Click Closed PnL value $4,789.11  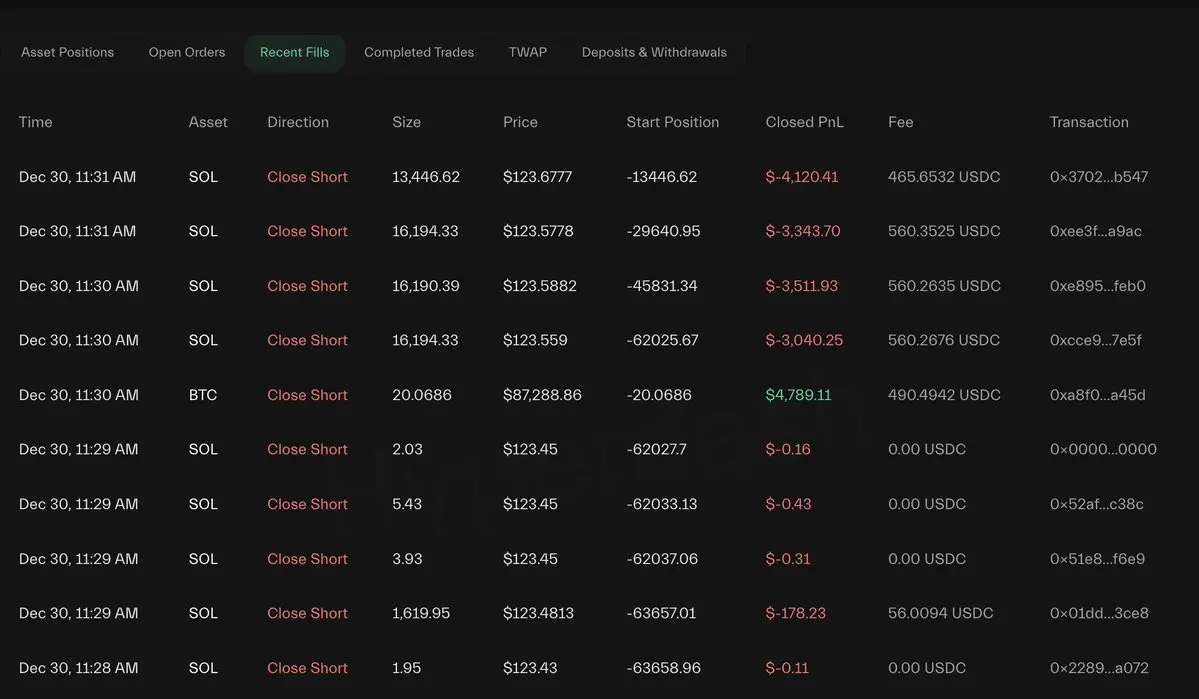coord(798,395)
